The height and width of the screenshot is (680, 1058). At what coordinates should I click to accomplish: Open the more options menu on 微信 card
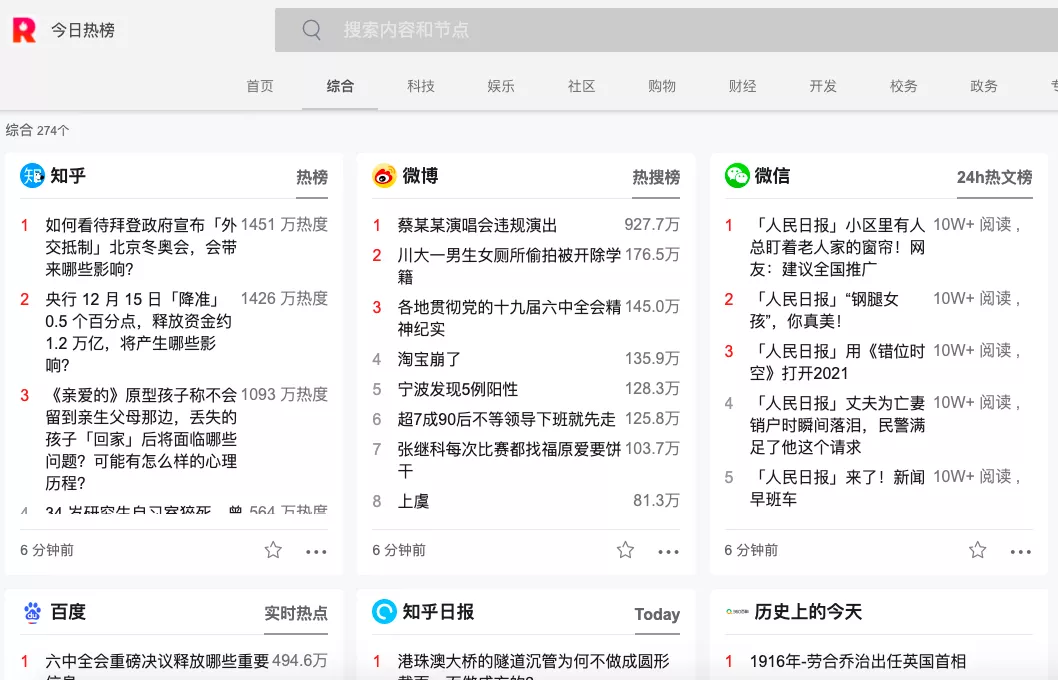pyautogui.click(x=1021, y=551)
